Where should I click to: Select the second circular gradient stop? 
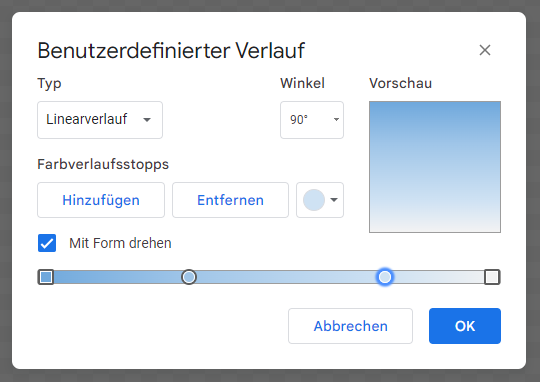[189, 277]
